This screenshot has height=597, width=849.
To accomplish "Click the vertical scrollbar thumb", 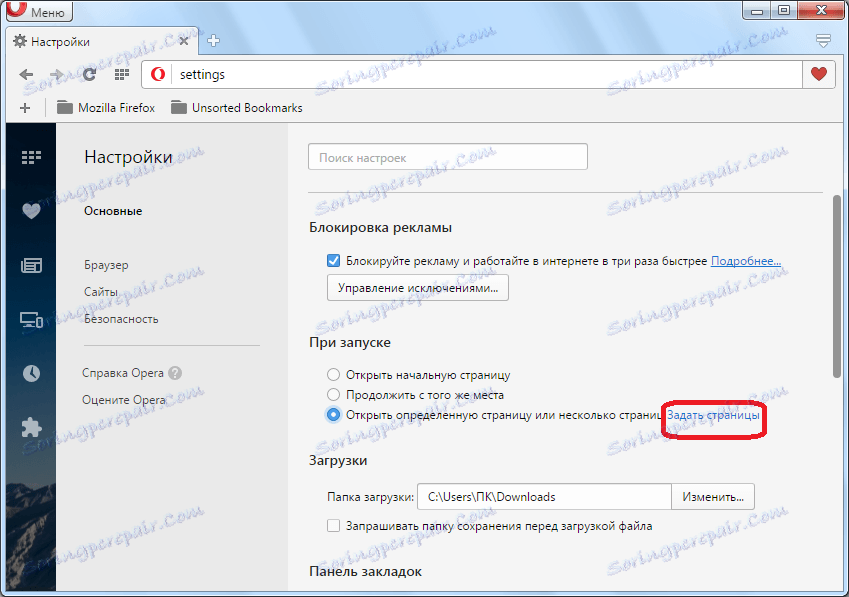I will [837, 287].
